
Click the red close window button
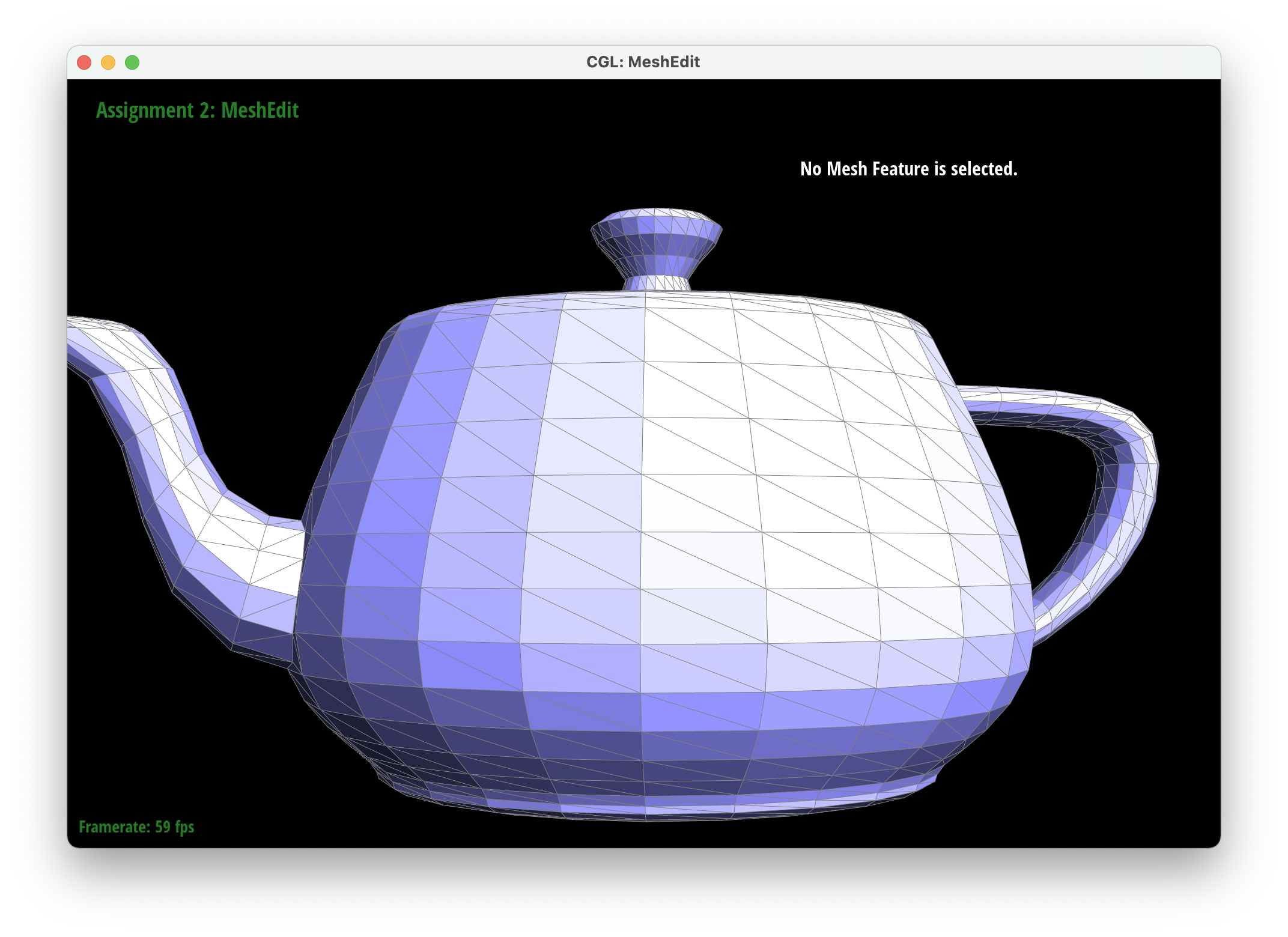tap(84, 62)
